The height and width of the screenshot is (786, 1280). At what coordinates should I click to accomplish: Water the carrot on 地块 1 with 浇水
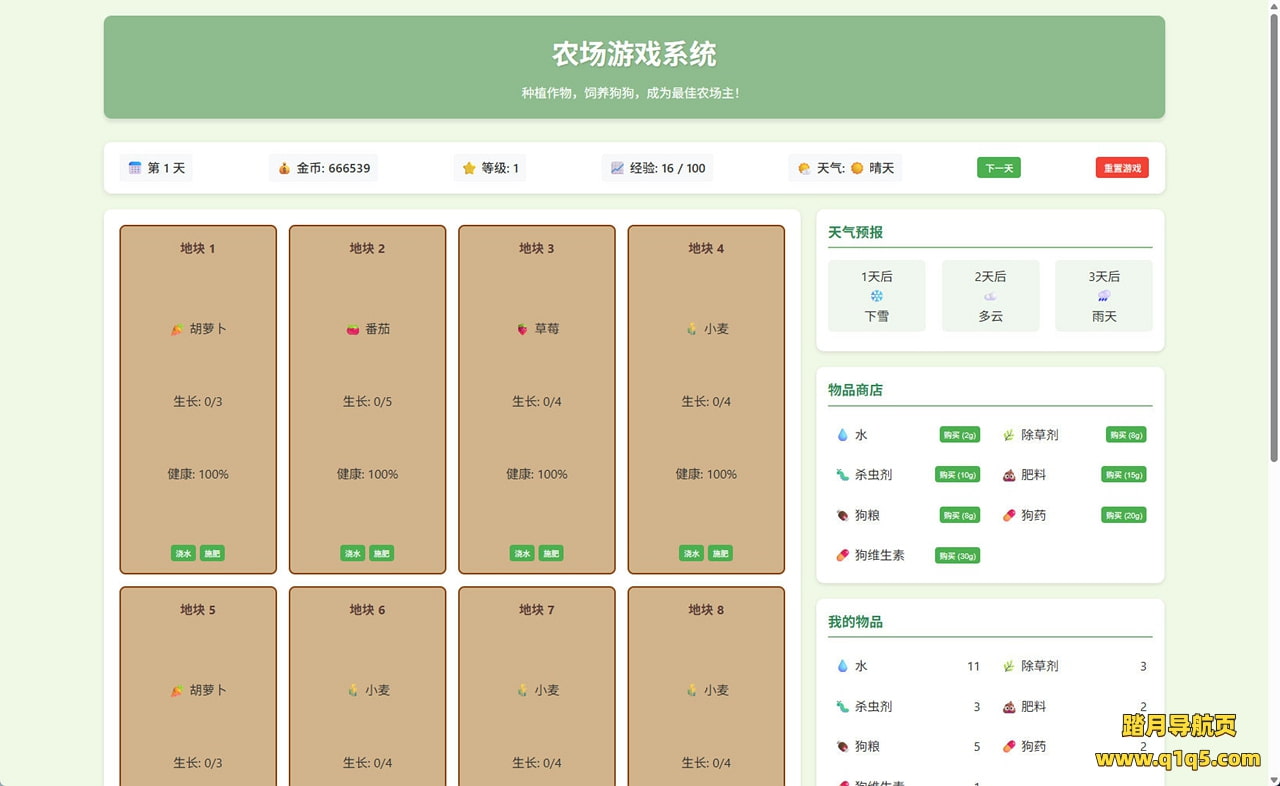click(x=183, y=553)
